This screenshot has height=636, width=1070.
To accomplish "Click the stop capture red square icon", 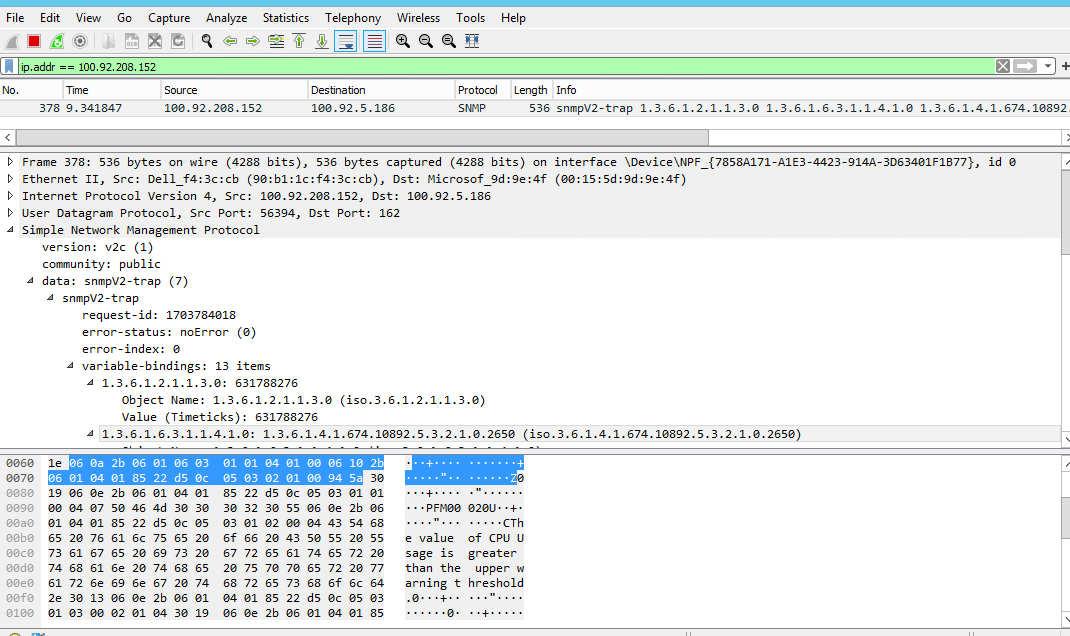I will pos(33,40).
